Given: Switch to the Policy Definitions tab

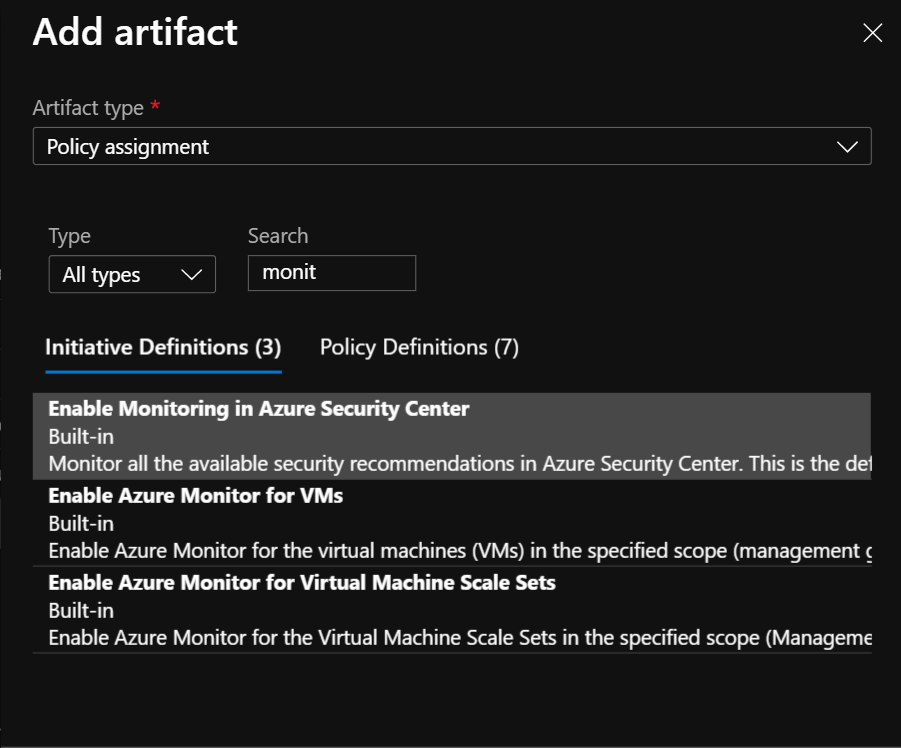Looking at the screenshot, I should tap(419, 347).
